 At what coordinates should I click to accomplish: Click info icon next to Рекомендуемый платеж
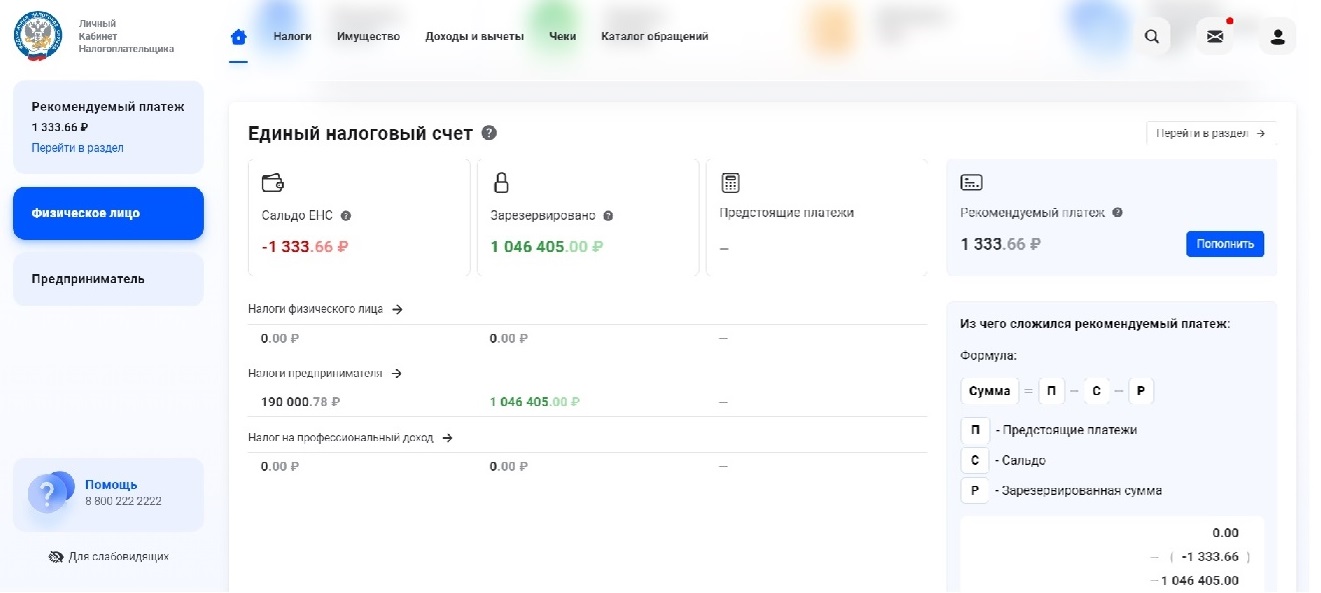tap(1117, 213)
